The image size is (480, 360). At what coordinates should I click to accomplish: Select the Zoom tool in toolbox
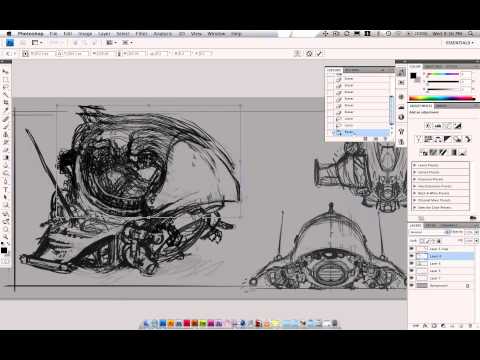coord(5,236)
